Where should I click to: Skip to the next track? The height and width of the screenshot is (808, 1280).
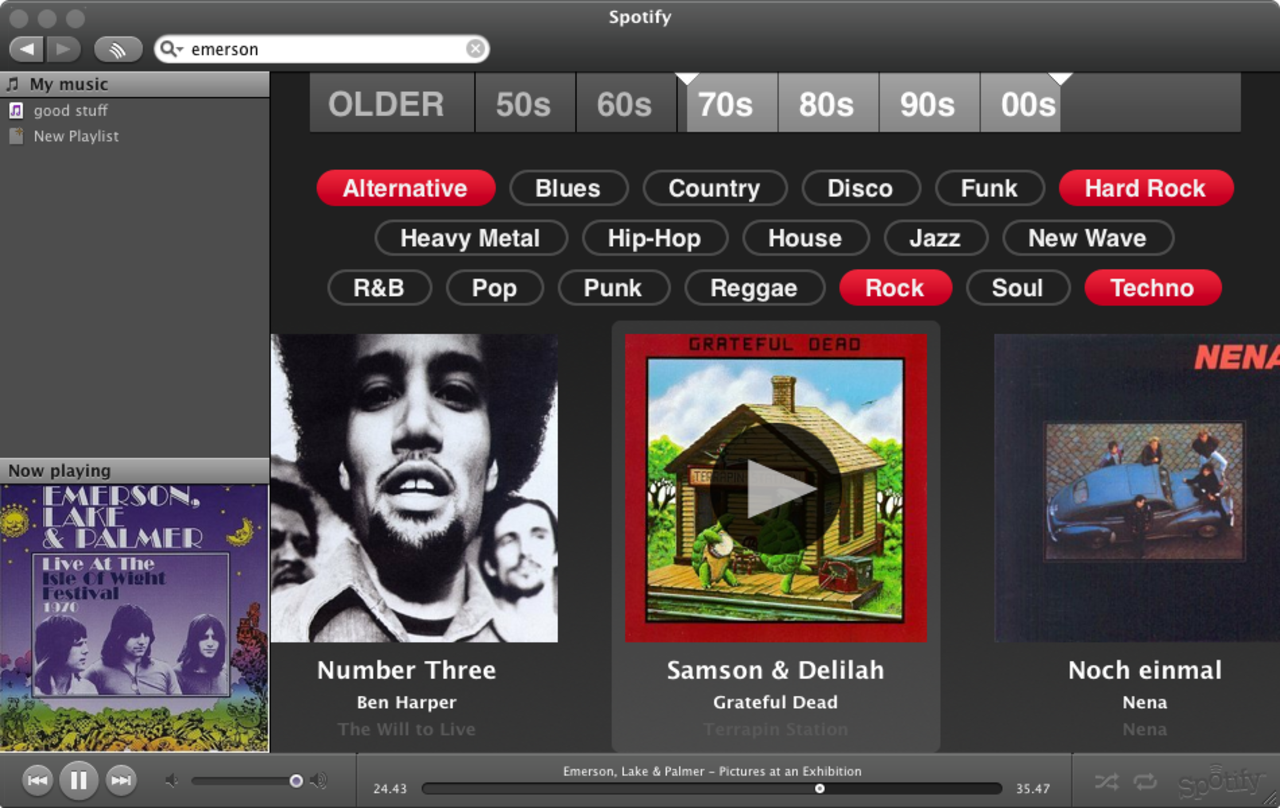click(x=120, y=781)
